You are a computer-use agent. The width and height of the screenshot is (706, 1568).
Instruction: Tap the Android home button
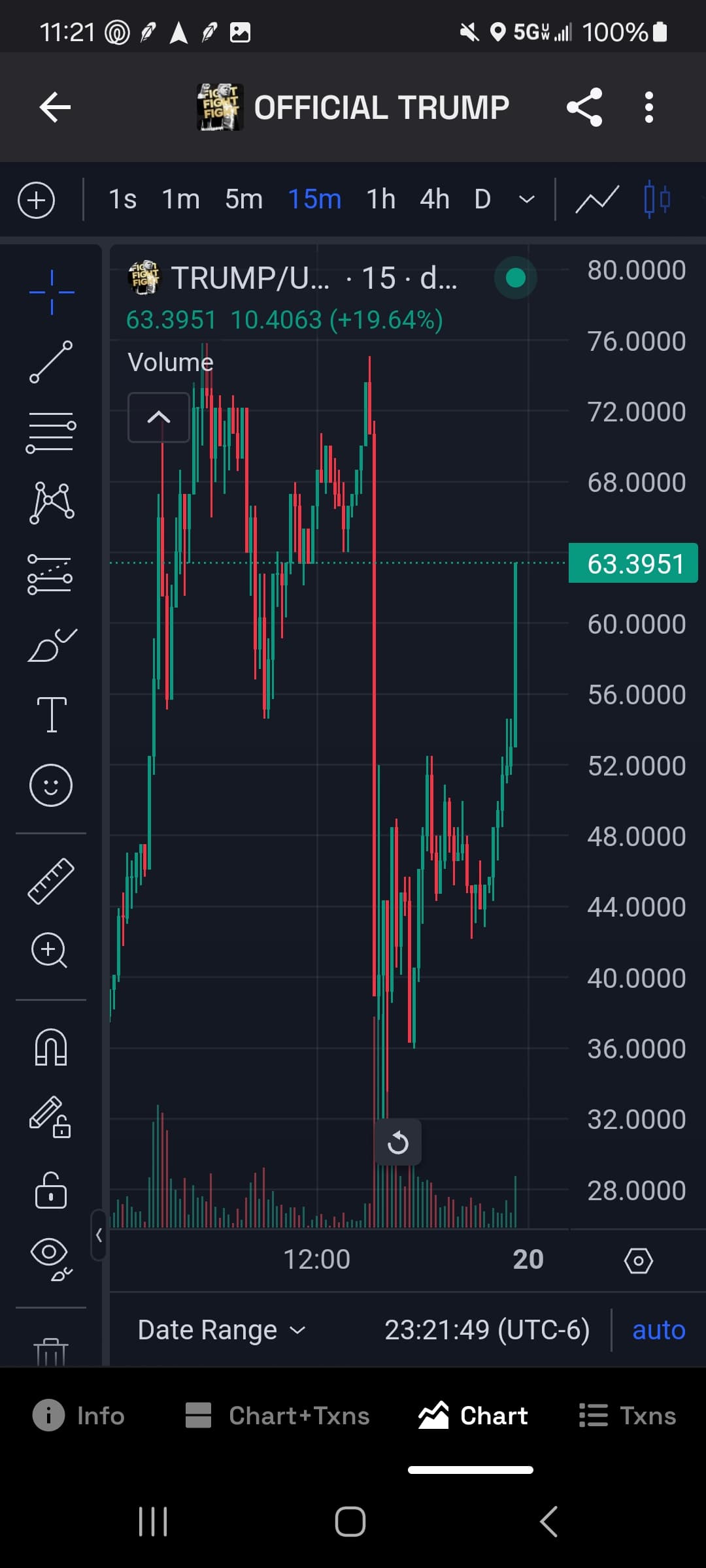point(350,1522)
